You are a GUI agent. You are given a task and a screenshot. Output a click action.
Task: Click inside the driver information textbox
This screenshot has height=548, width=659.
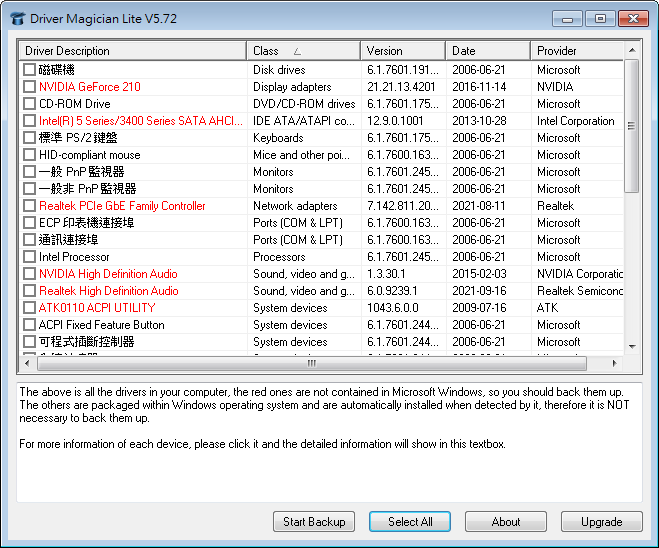329,470
